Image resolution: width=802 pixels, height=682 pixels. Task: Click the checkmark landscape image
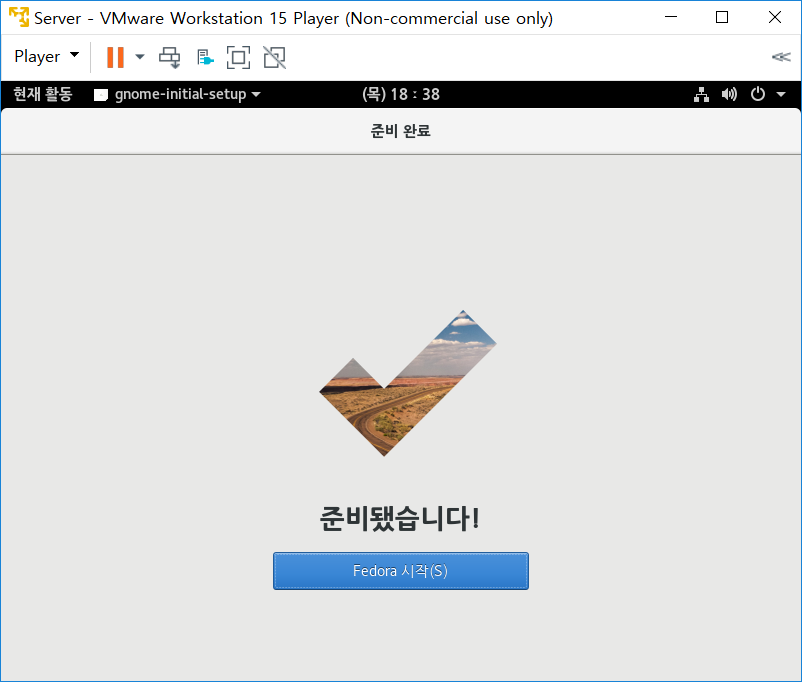pyautogui.click(x=408, y=383)
